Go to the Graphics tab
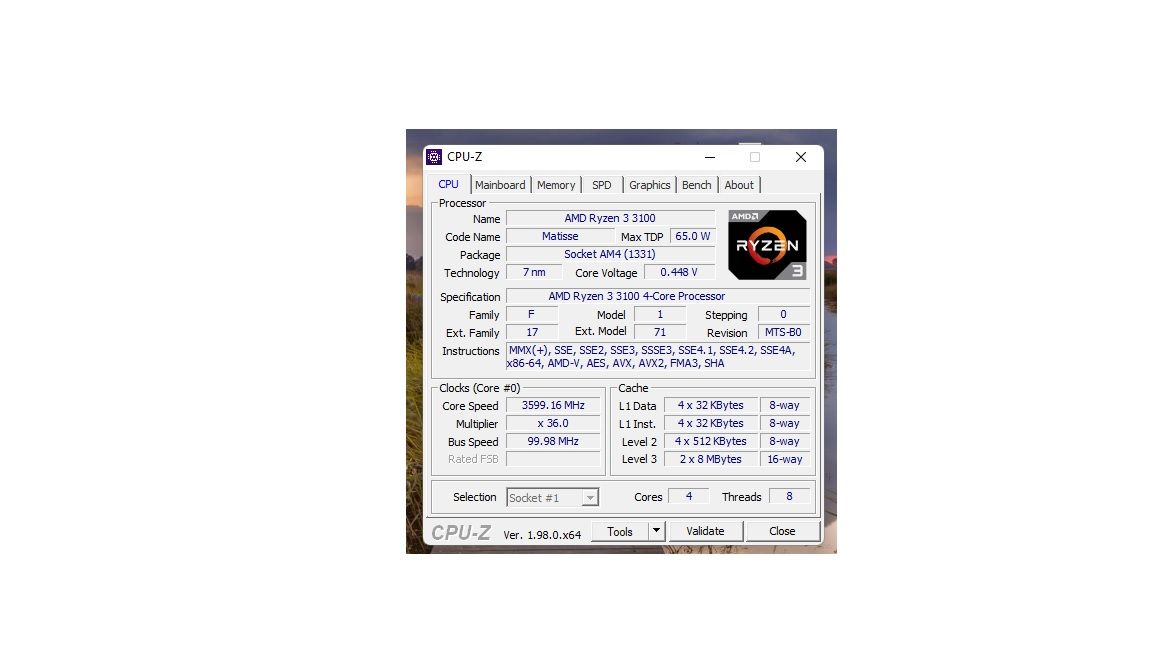1152x648 pixels. pyautogui.click(x=649, y=185)
